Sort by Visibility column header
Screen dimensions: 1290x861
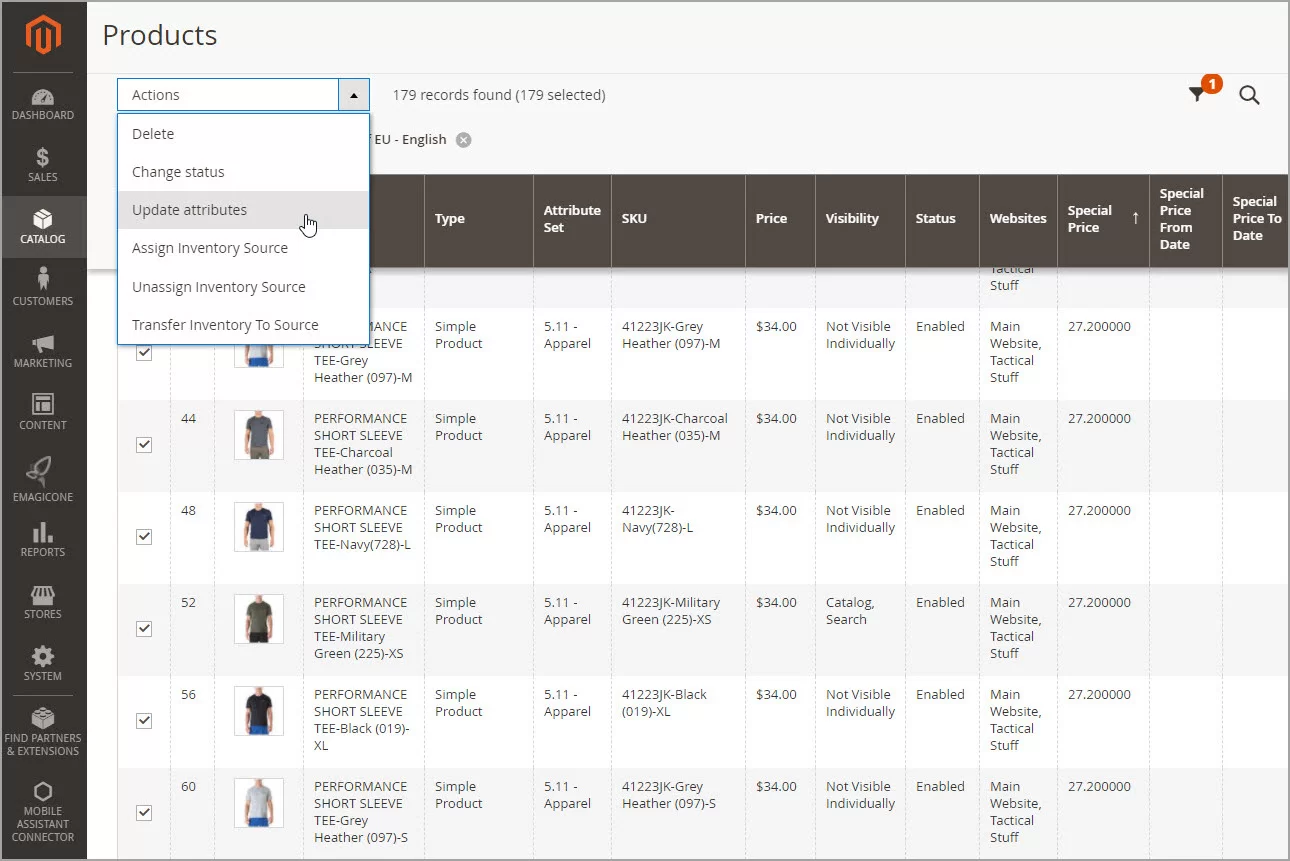pos(860,219)
